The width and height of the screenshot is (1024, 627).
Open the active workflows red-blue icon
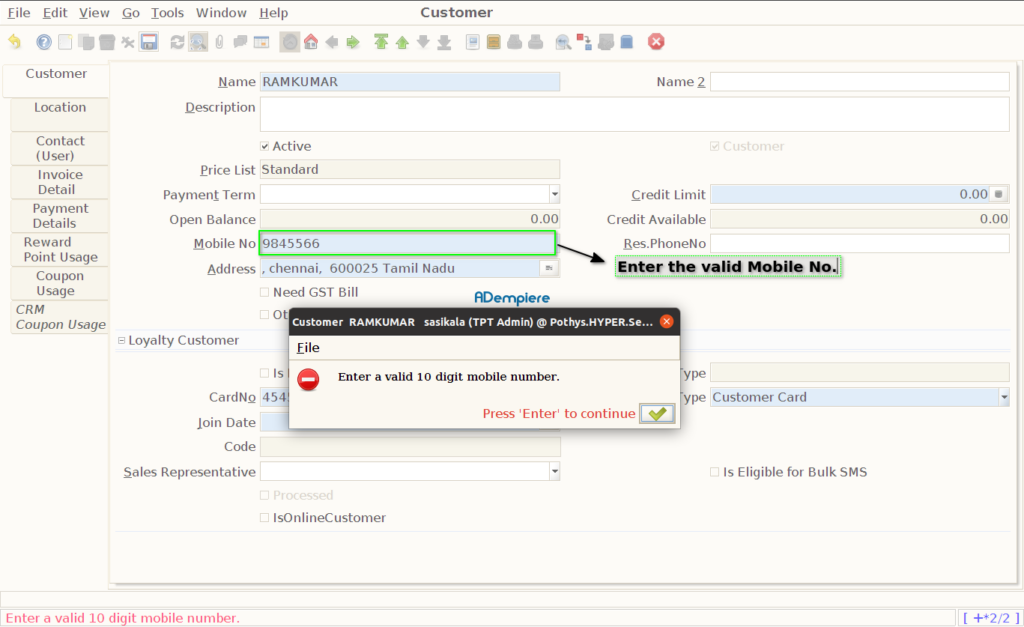click(x=584, y=42)
